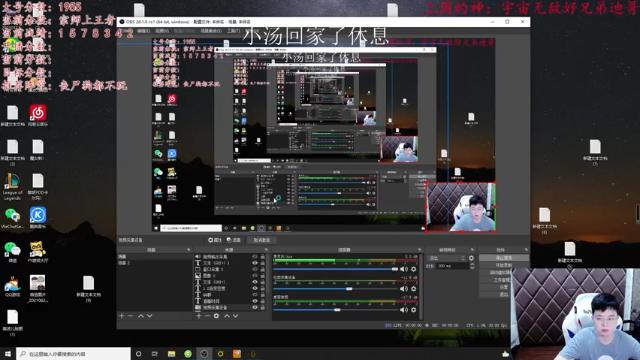Pop out the sources dock panel
This screenshot has height=360, width=640.
point(267,249)
